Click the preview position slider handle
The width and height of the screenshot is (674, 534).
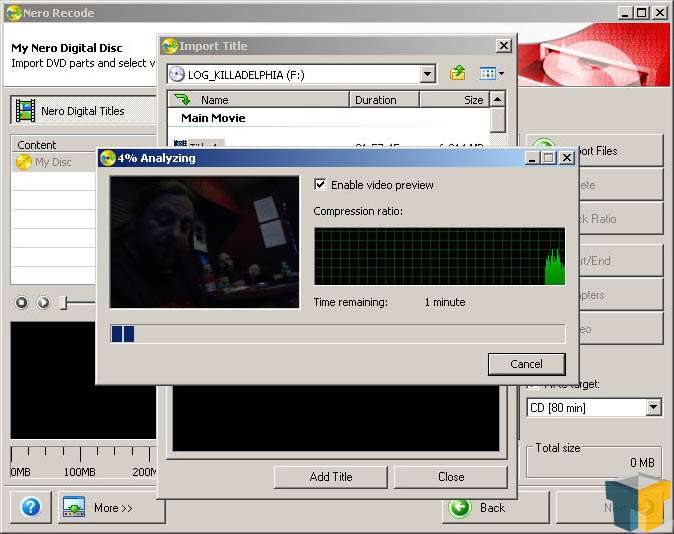click(64, 303)
